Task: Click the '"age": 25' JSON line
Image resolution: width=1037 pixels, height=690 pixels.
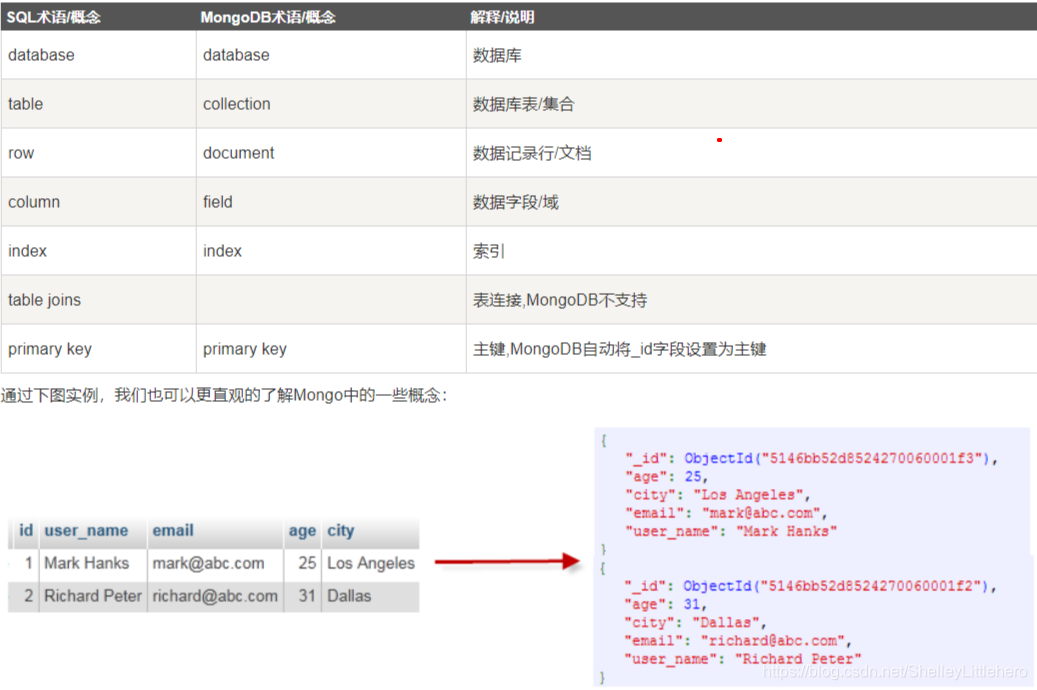Action: tap(667, 476)
